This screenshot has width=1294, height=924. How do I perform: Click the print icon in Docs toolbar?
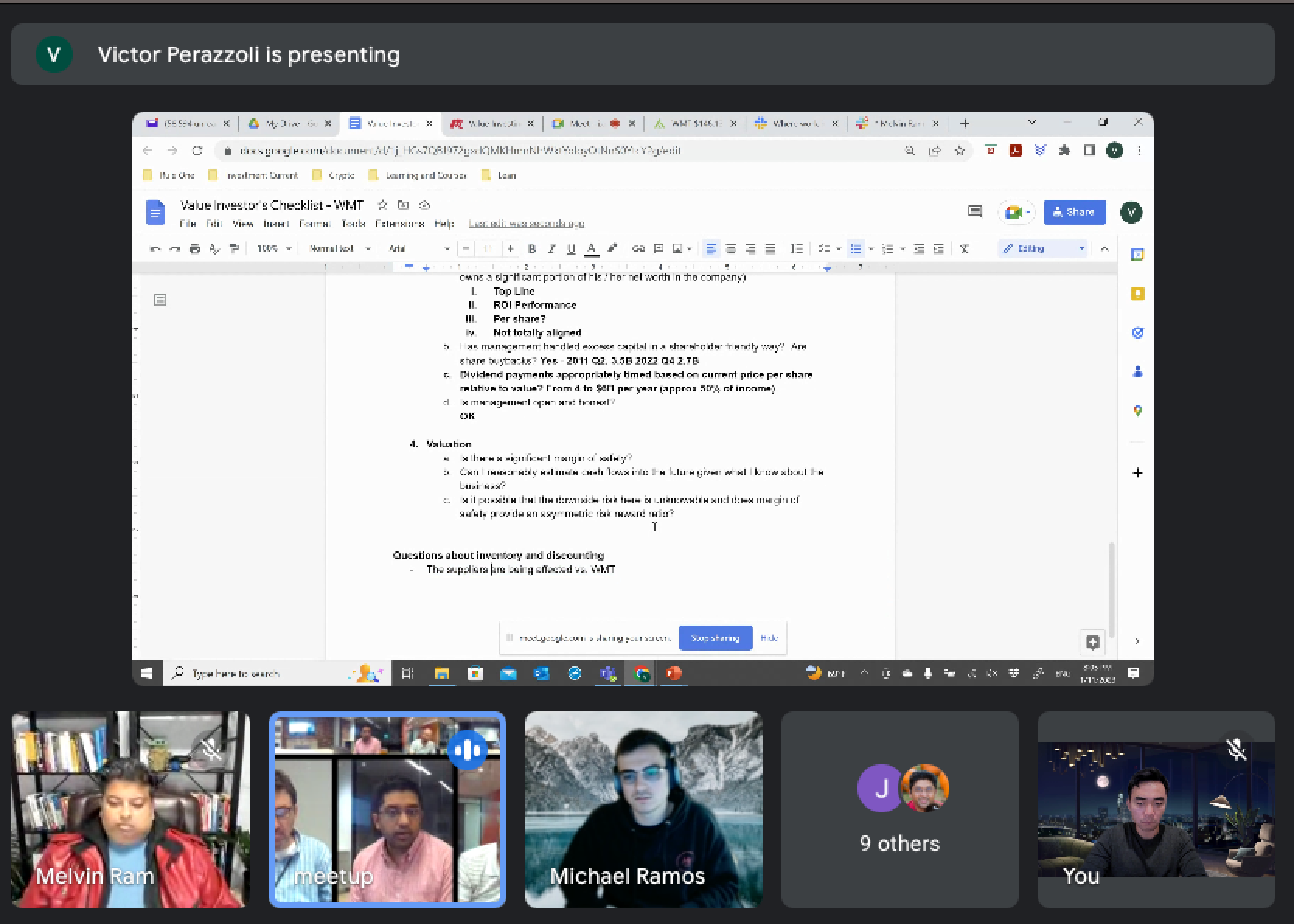[x=194, y=248]
